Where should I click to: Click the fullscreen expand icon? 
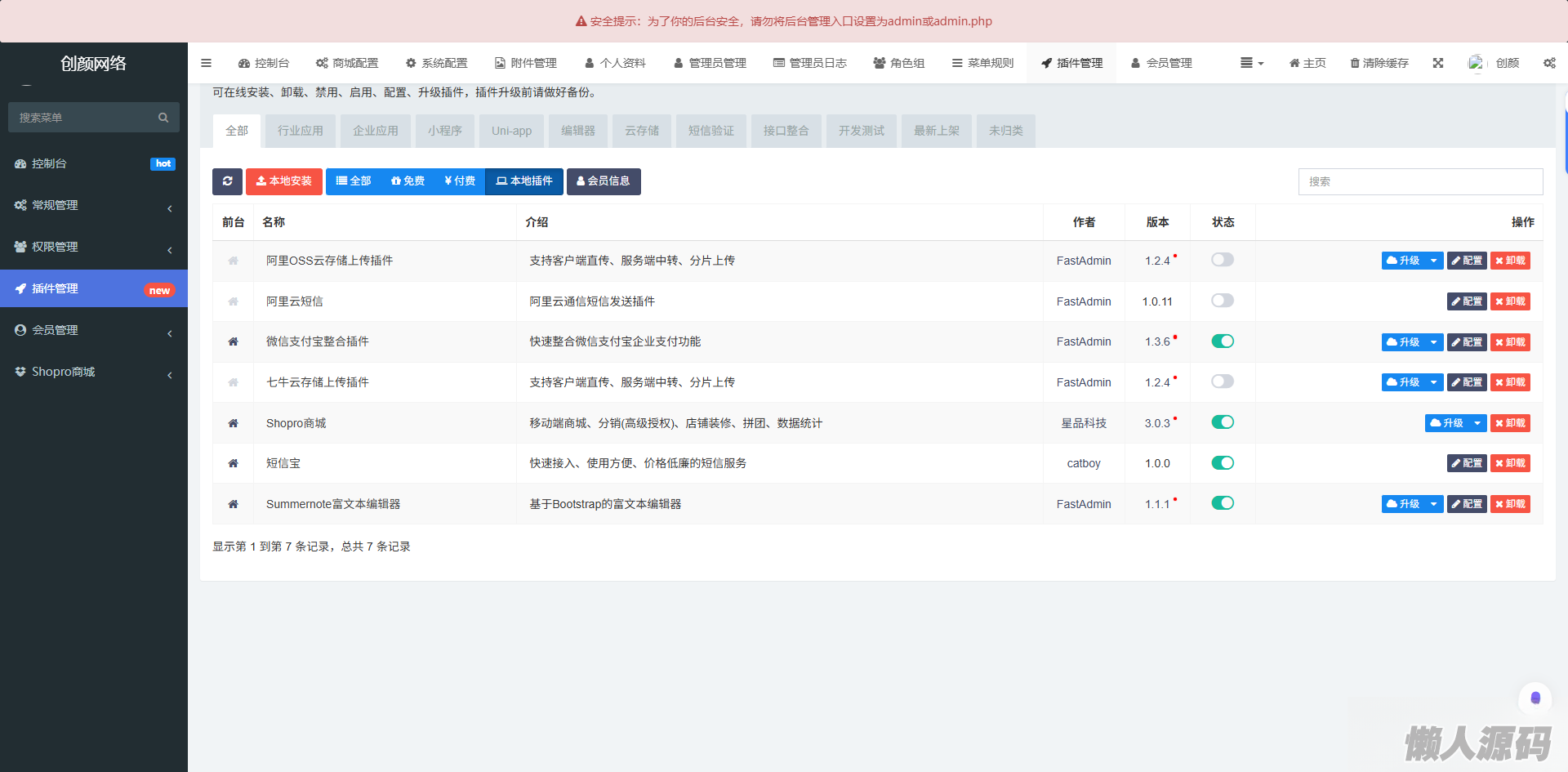pos(1437,63)
